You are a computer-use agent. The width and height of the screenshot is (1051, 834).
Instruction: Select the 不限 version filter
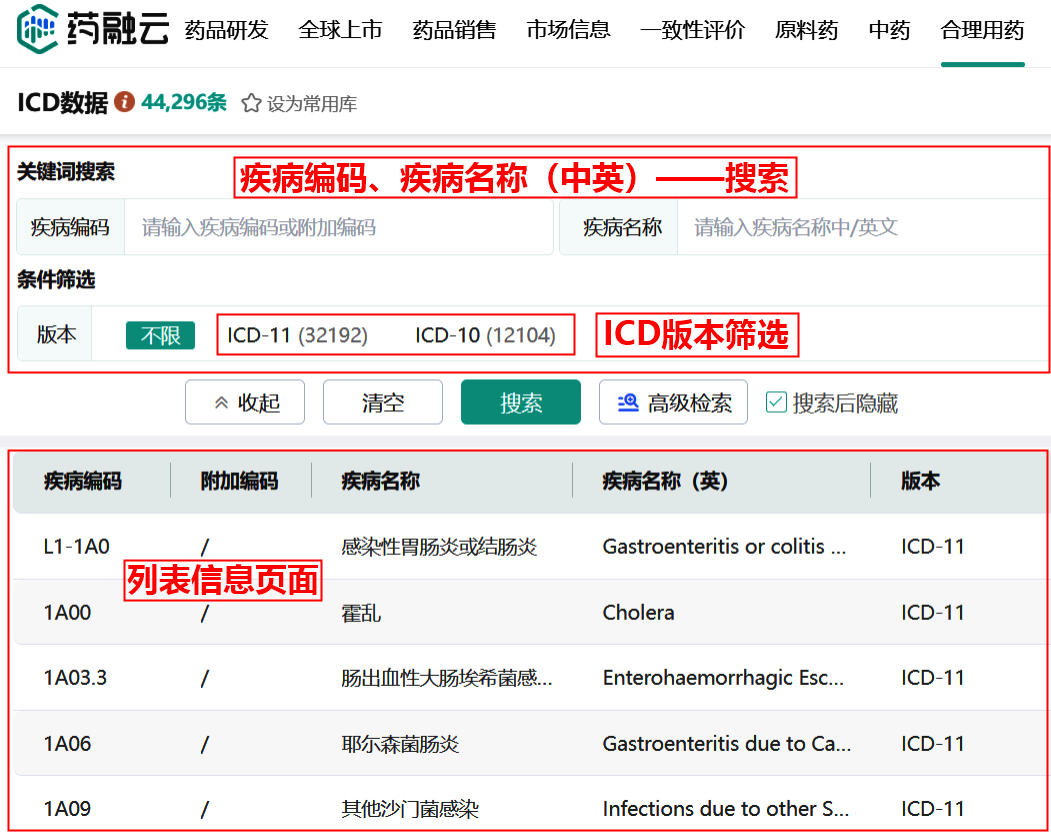coord(160,335)
